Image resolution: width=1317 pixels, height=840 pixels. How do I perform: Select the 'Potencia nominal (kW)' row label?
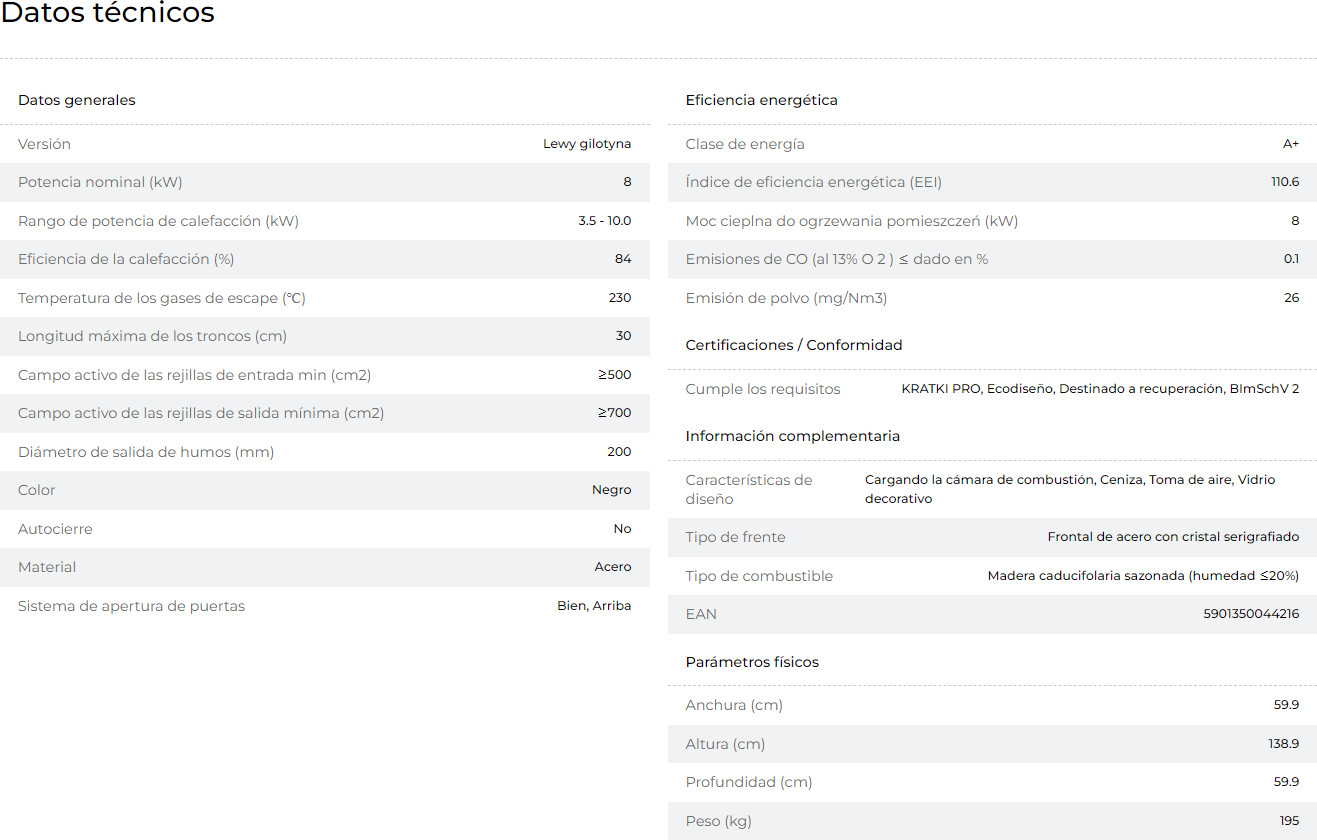point(100,182)
